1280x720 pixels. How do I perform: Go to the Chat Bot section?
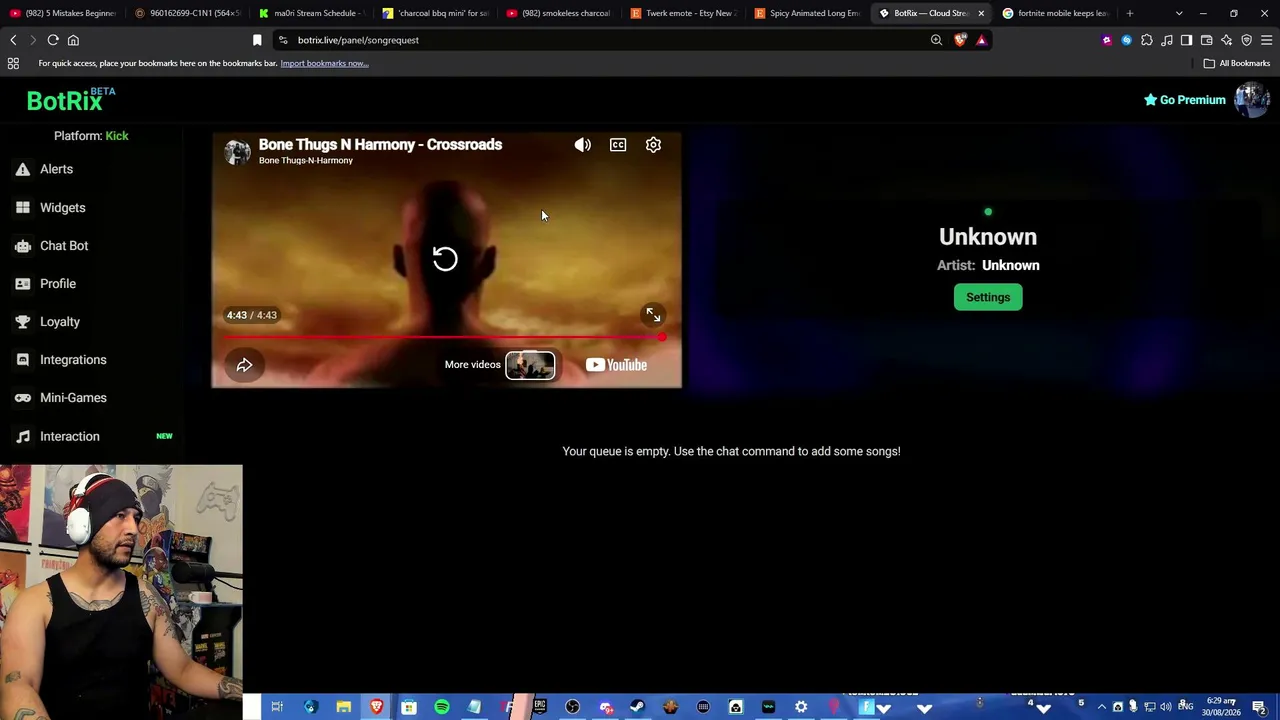pyautogui.click(x=64, y=245)
